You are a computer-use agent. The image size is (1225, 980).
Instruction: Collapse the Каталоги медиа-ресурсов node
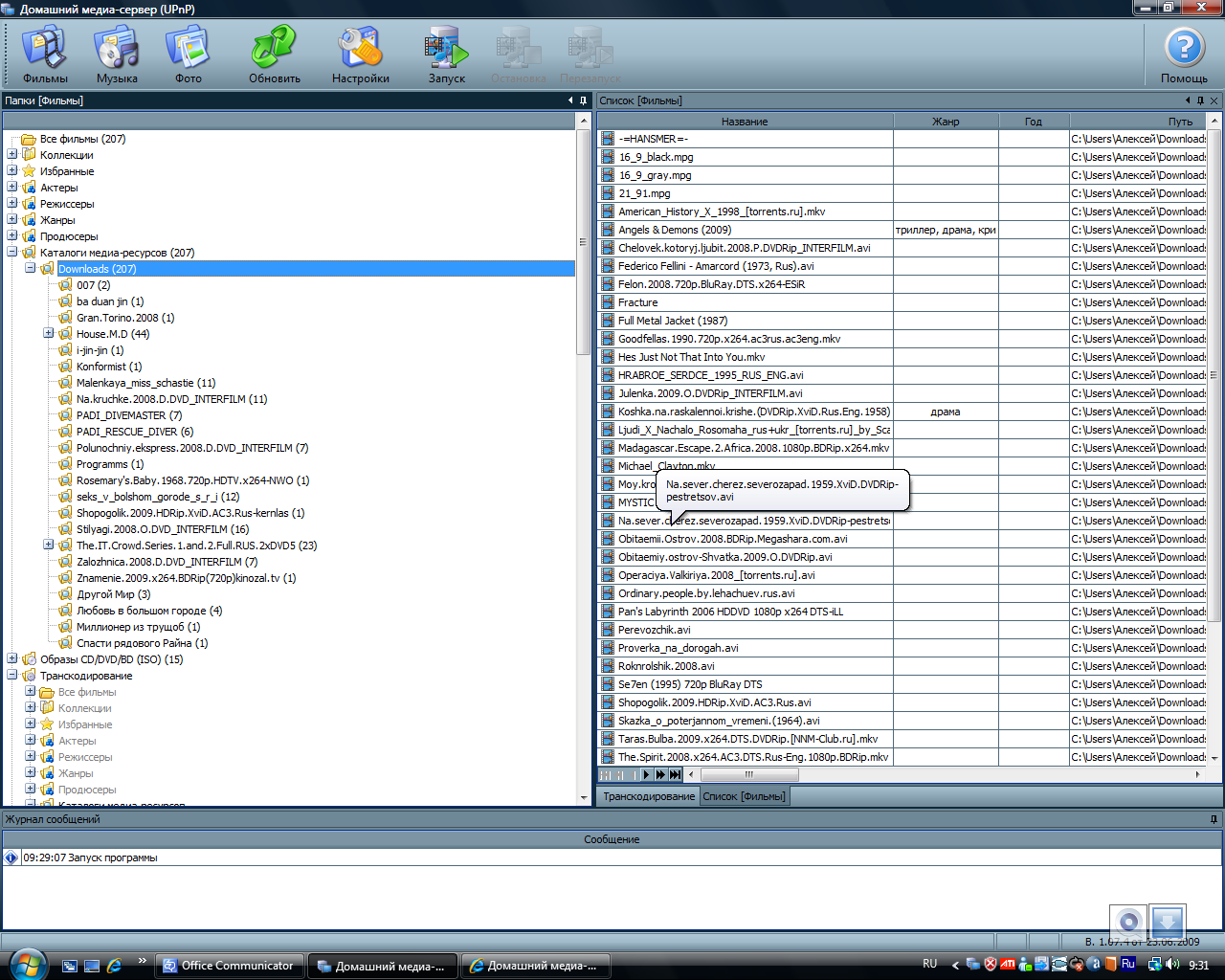click(x=12, y=253)
